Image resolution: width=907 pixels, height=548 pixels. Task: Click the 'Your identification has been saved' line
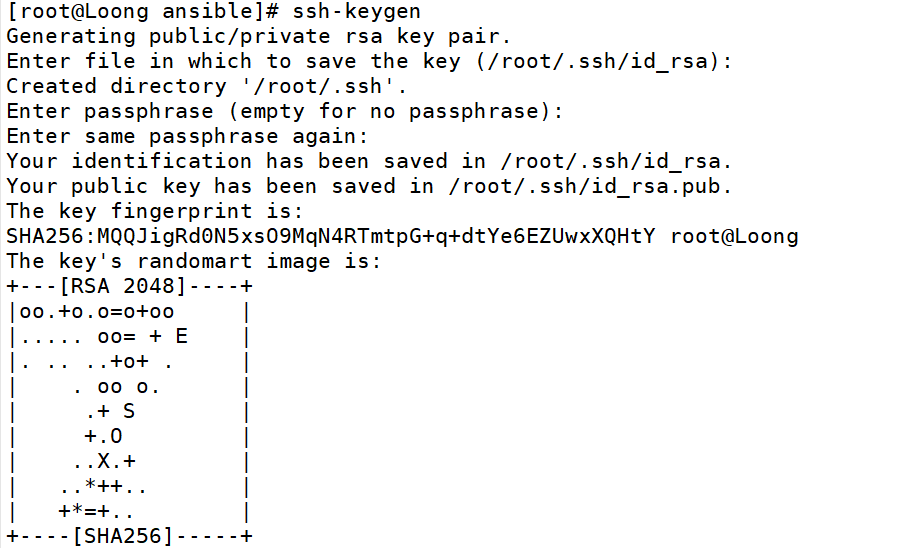(370, 161)
